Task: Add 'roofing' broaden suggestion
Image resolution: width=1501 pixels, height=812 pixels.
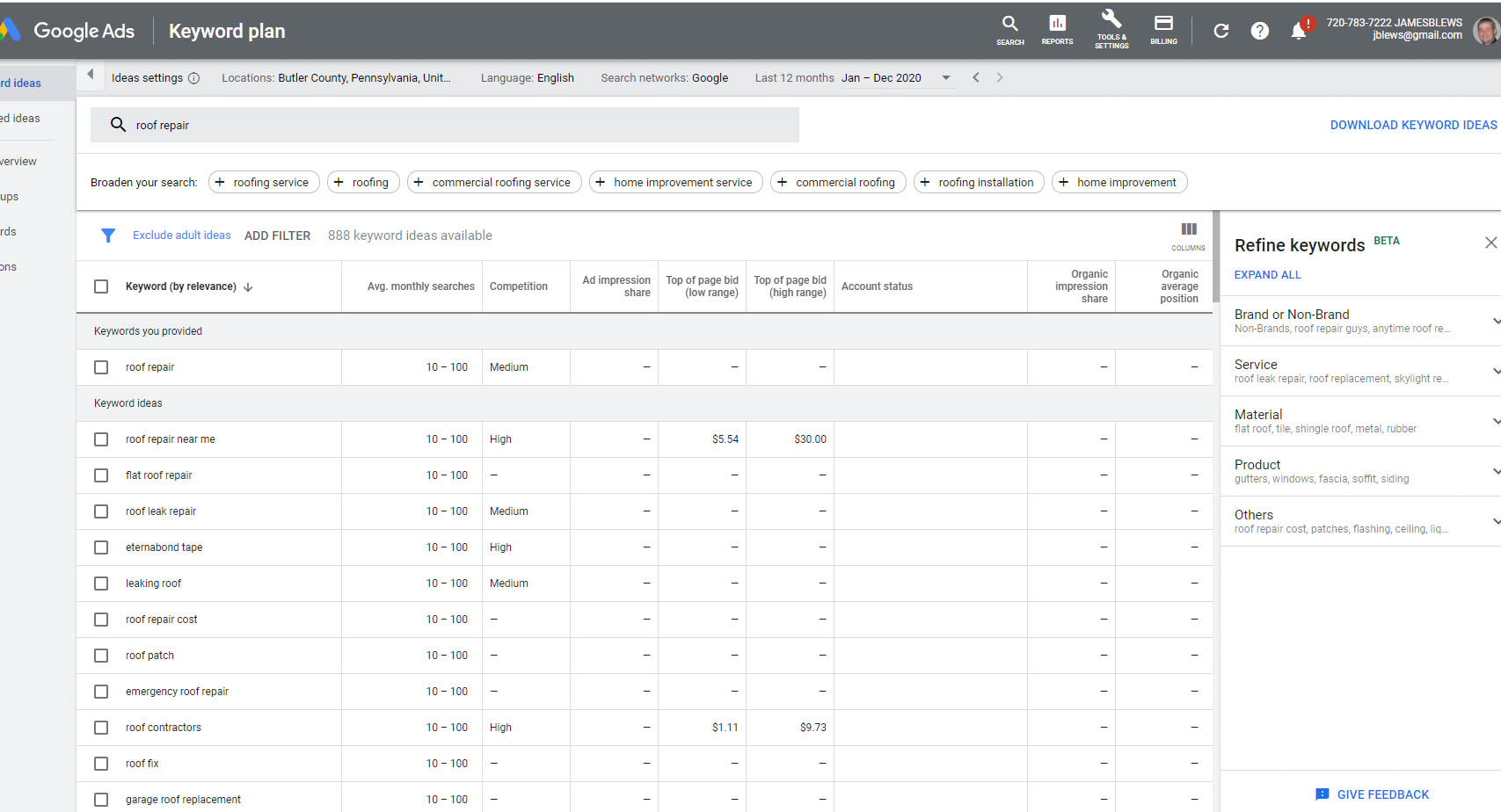Action: (x=363, y=182)
